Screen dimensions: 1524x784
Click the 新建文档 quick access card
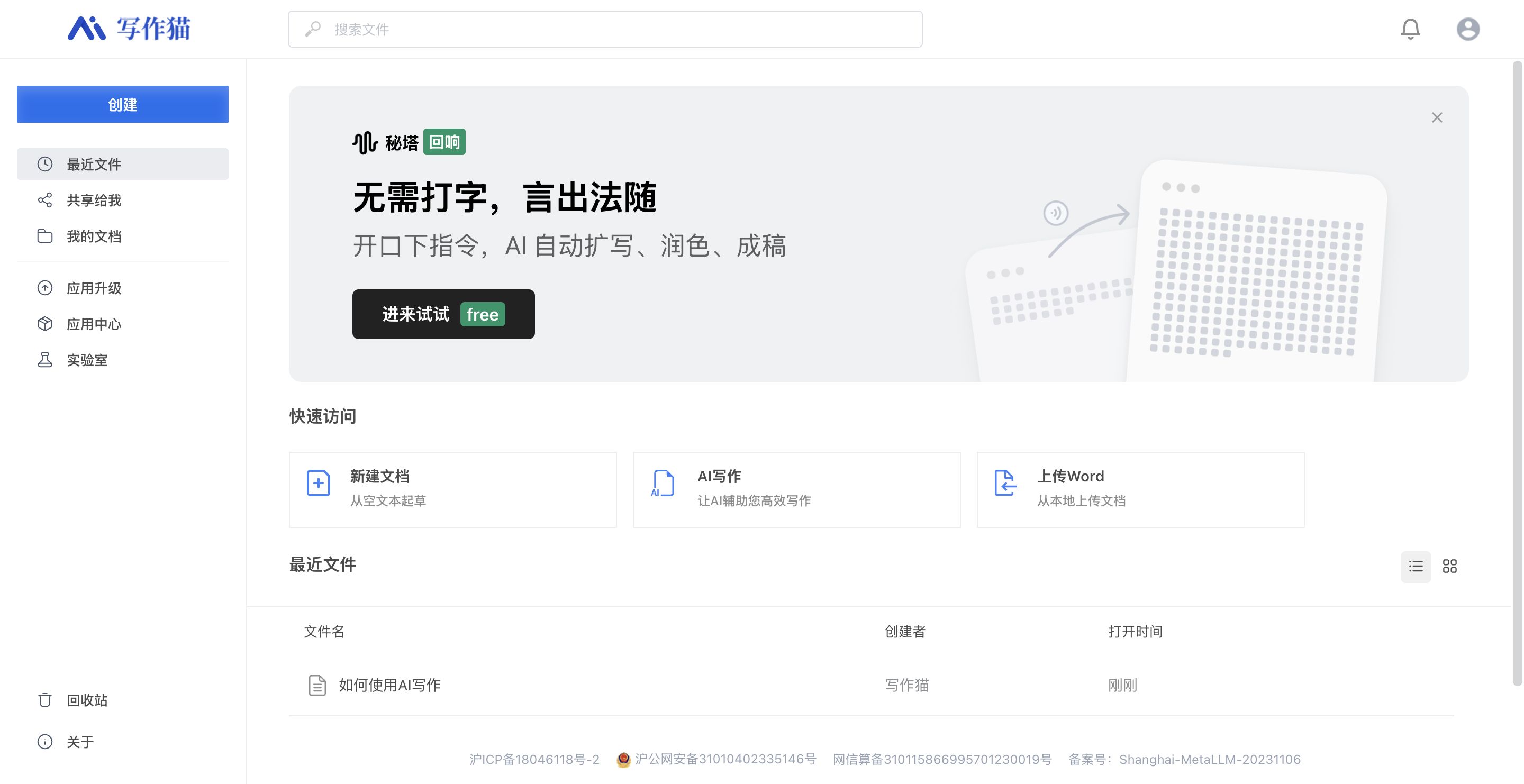tap(452, 489)
